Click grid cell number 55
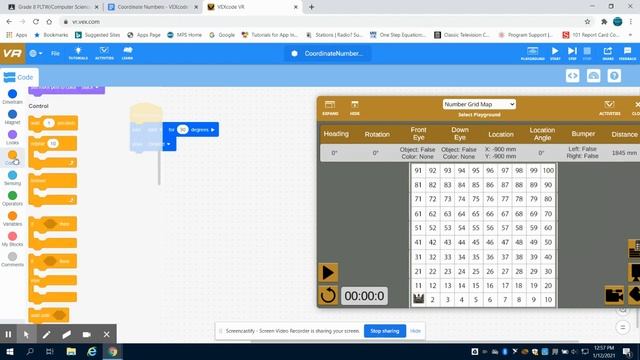640x360 pixels. pos(476,228)
